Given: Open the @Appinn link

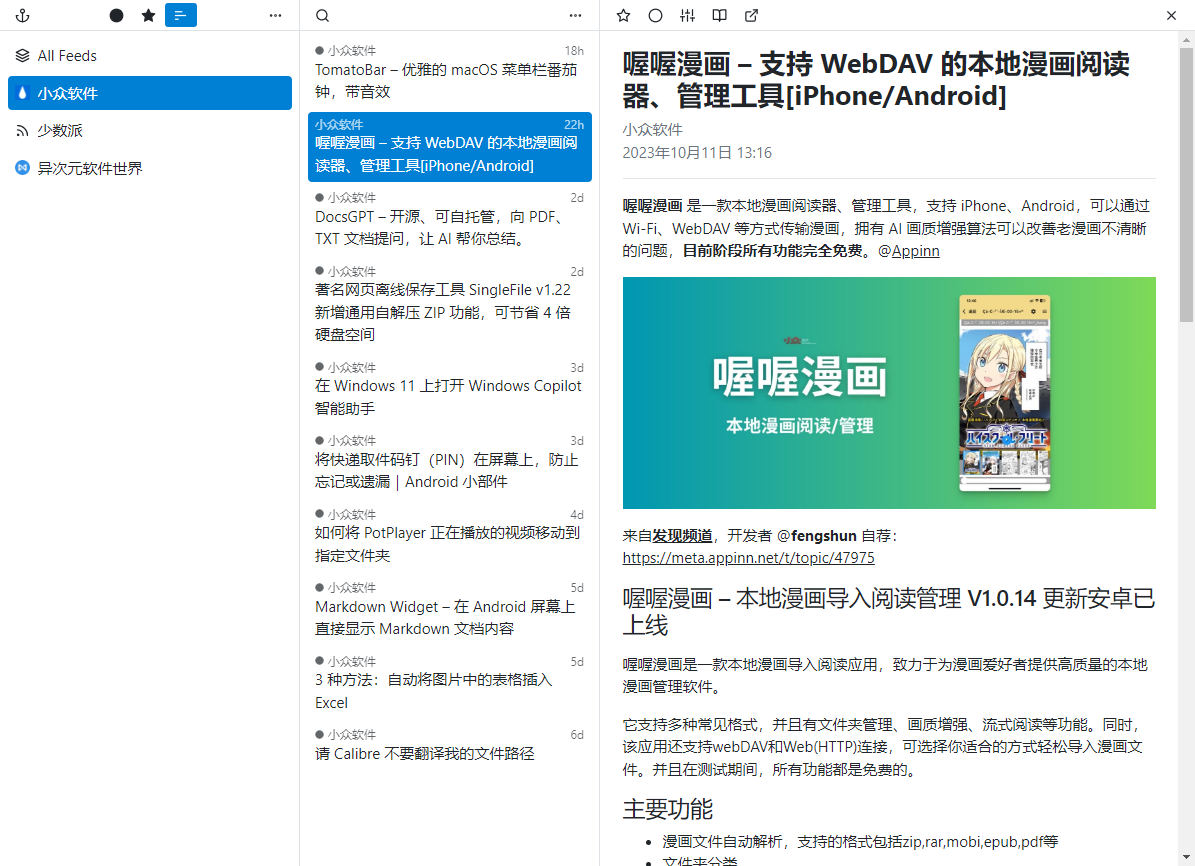Looking at the screenshot, I should coord(915,251).
